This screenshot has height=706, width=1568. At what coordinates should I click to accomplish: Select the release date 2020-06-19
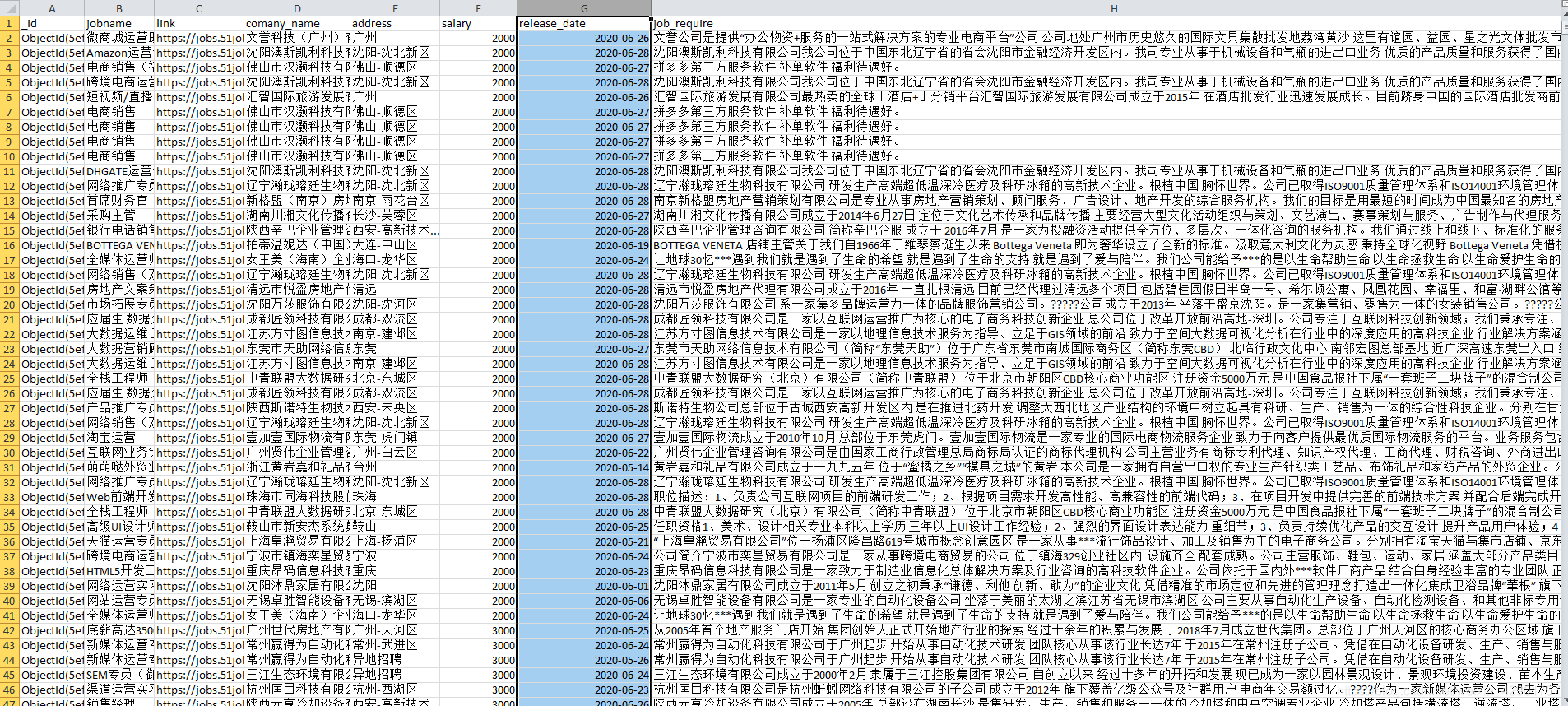click(584, 245)
